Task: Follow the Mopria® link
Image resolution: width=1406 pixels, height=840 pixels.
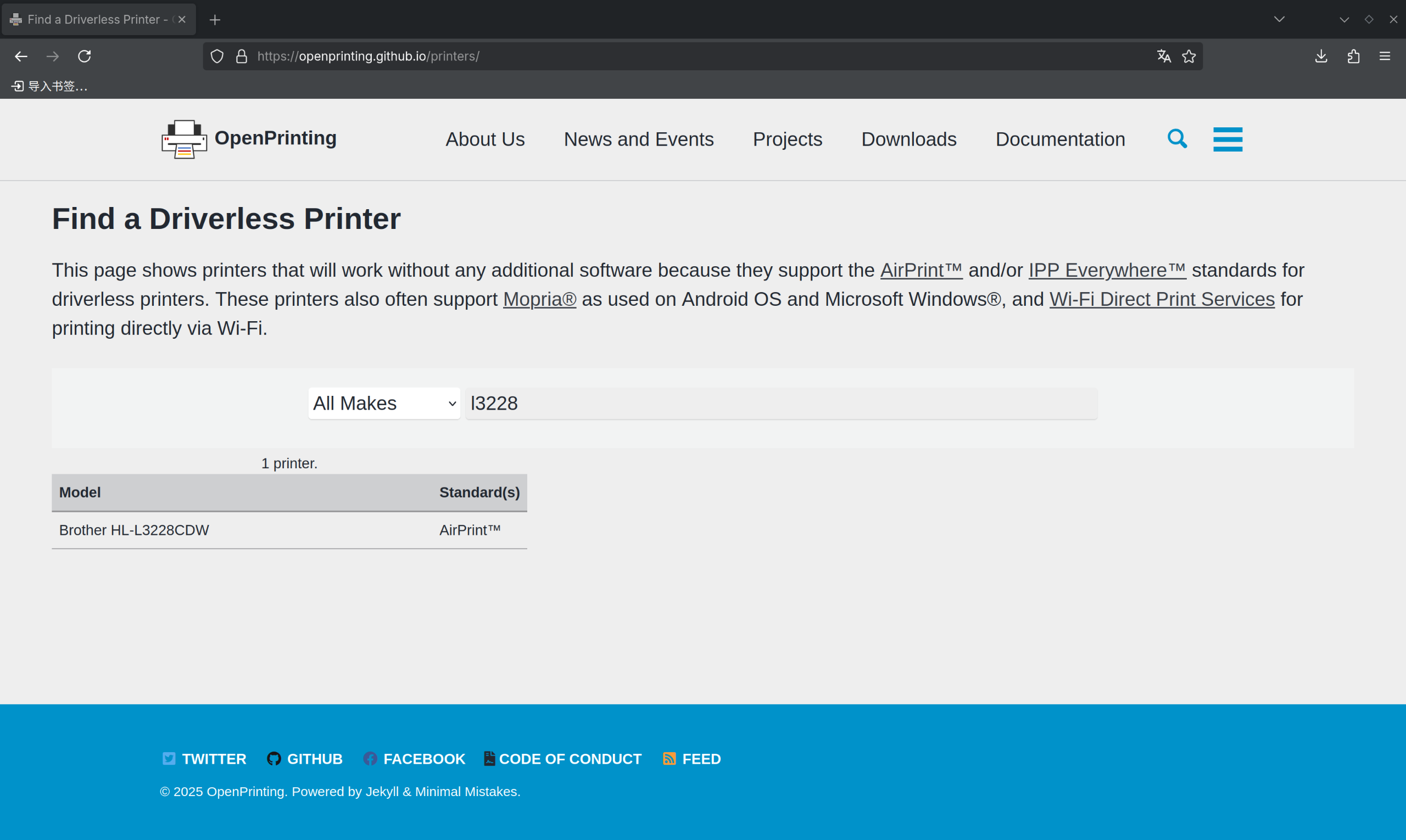Action: pyautogui.click(x=540, y=299)
